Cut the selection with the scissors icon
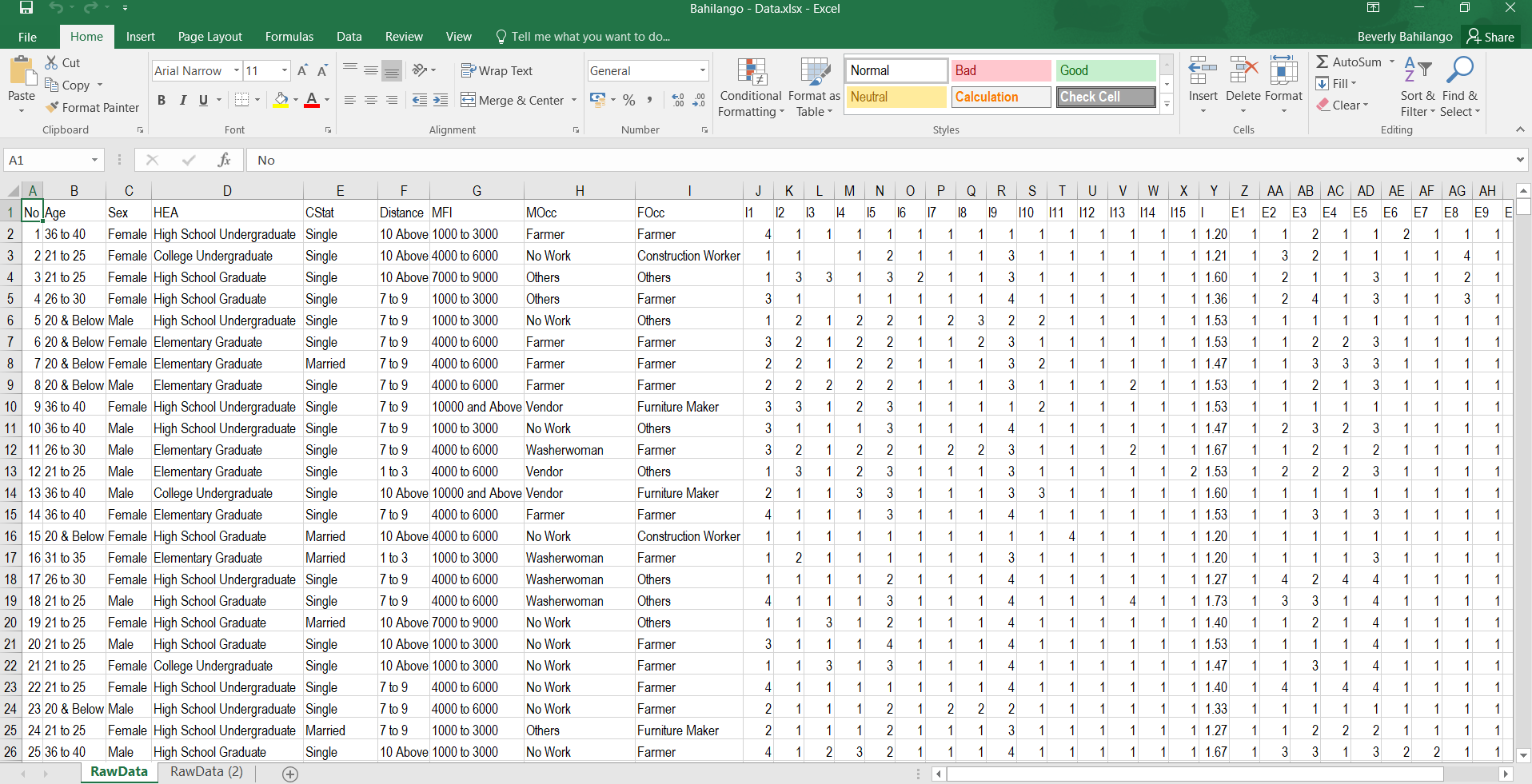1532x784 pixels. point(52,62)
